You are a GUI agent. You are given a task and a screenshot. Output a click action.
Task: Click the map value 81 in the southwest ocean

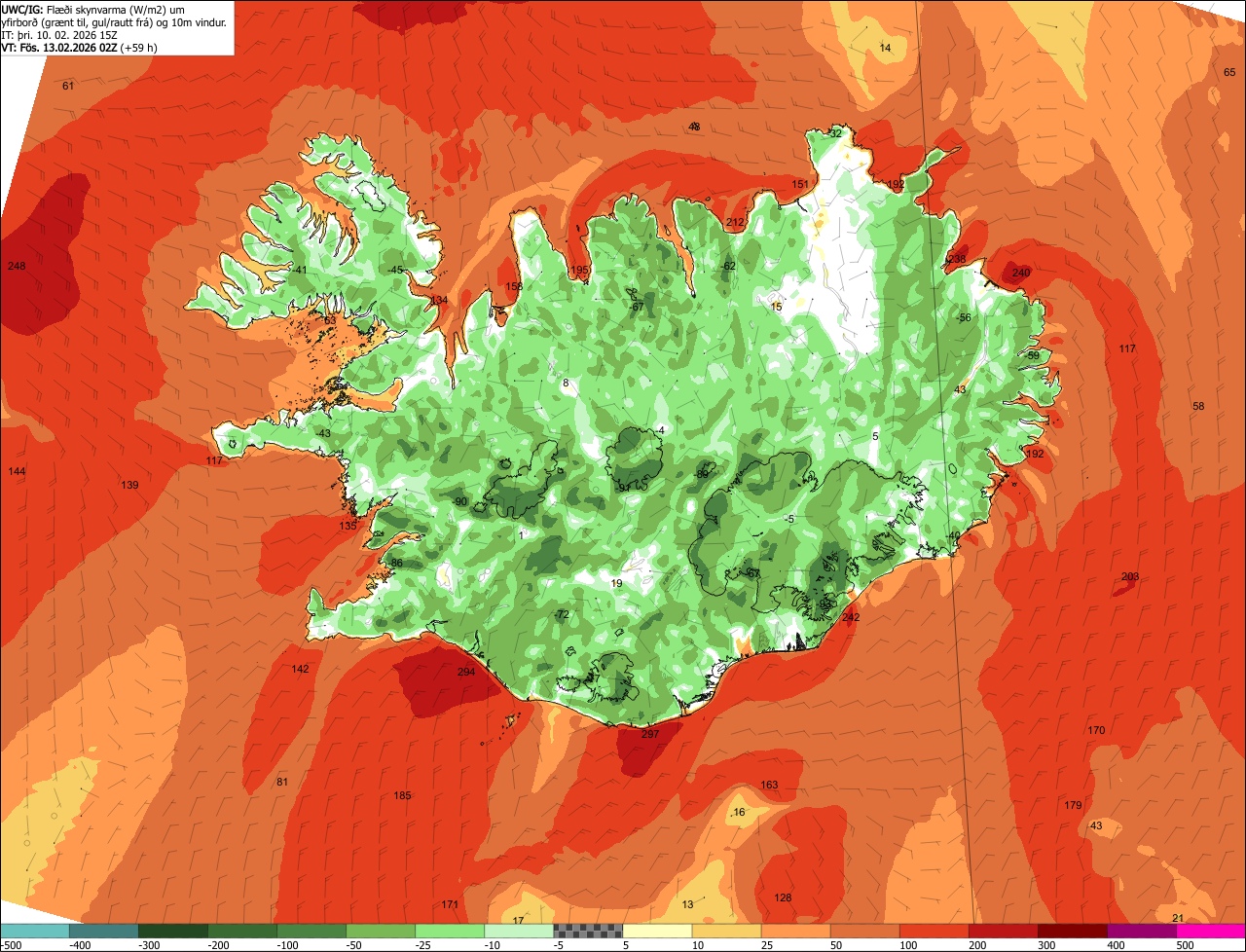282,782
